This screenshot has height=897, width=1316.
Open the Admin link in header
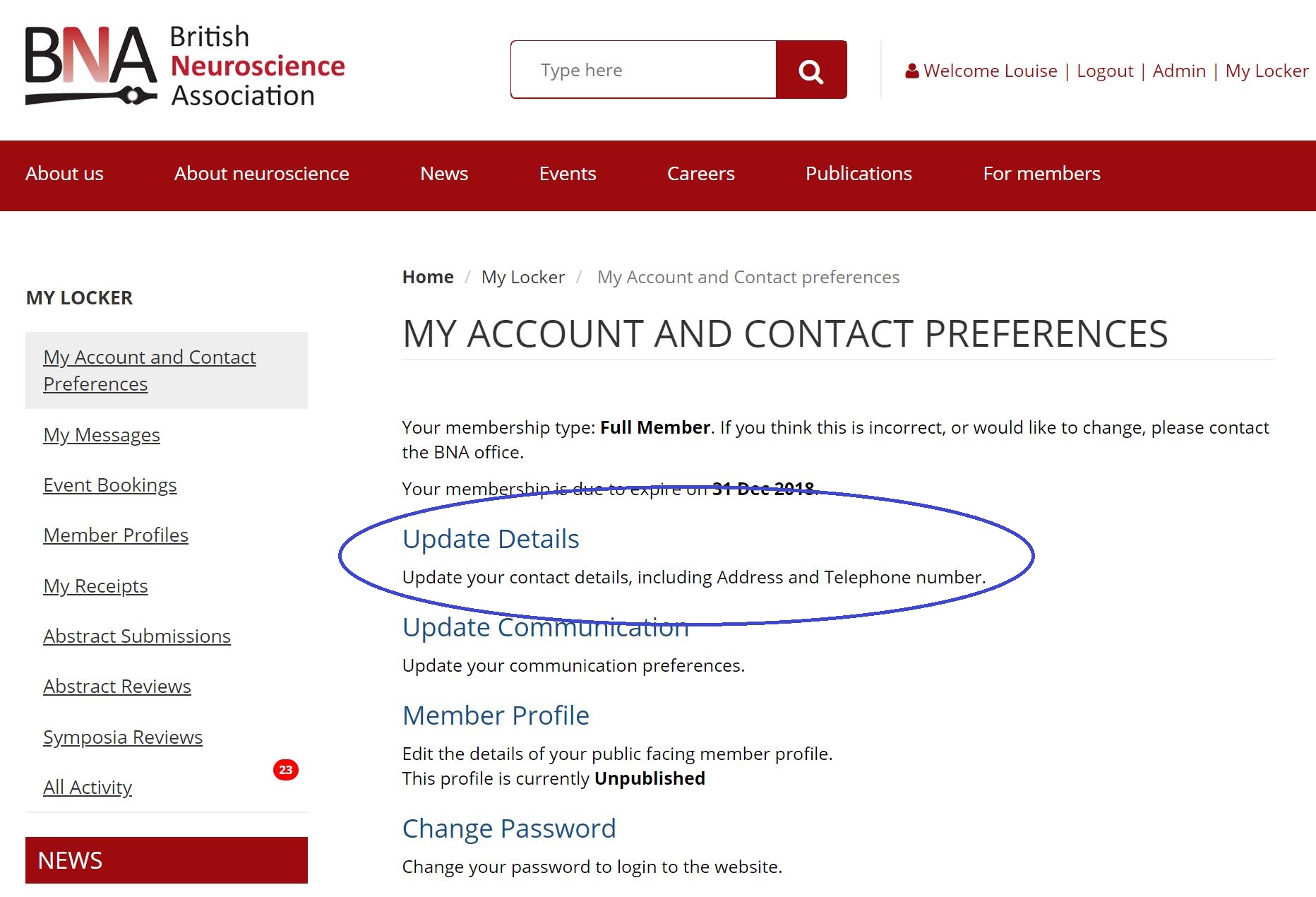[1179, 71]
